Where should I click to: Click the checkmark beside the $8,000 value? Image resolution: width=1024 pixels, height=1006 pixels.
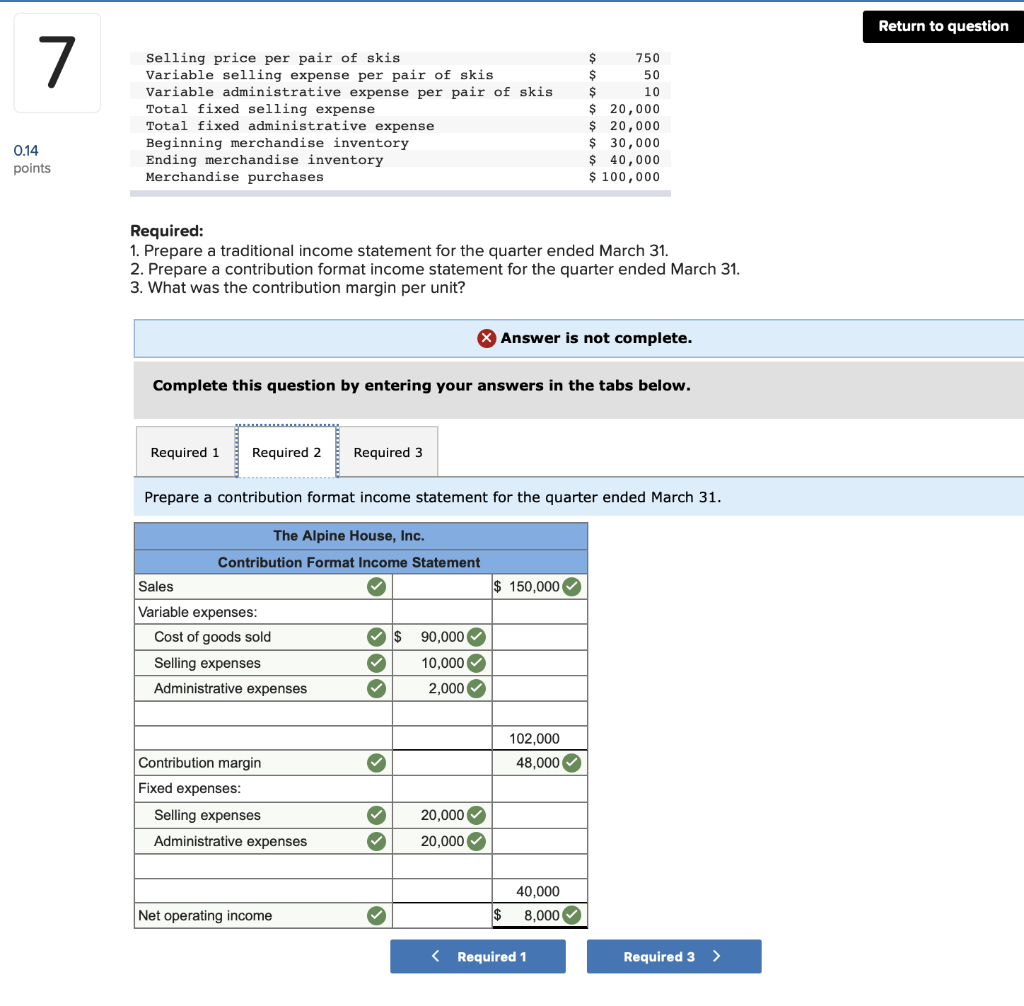(x=571, y=916)
